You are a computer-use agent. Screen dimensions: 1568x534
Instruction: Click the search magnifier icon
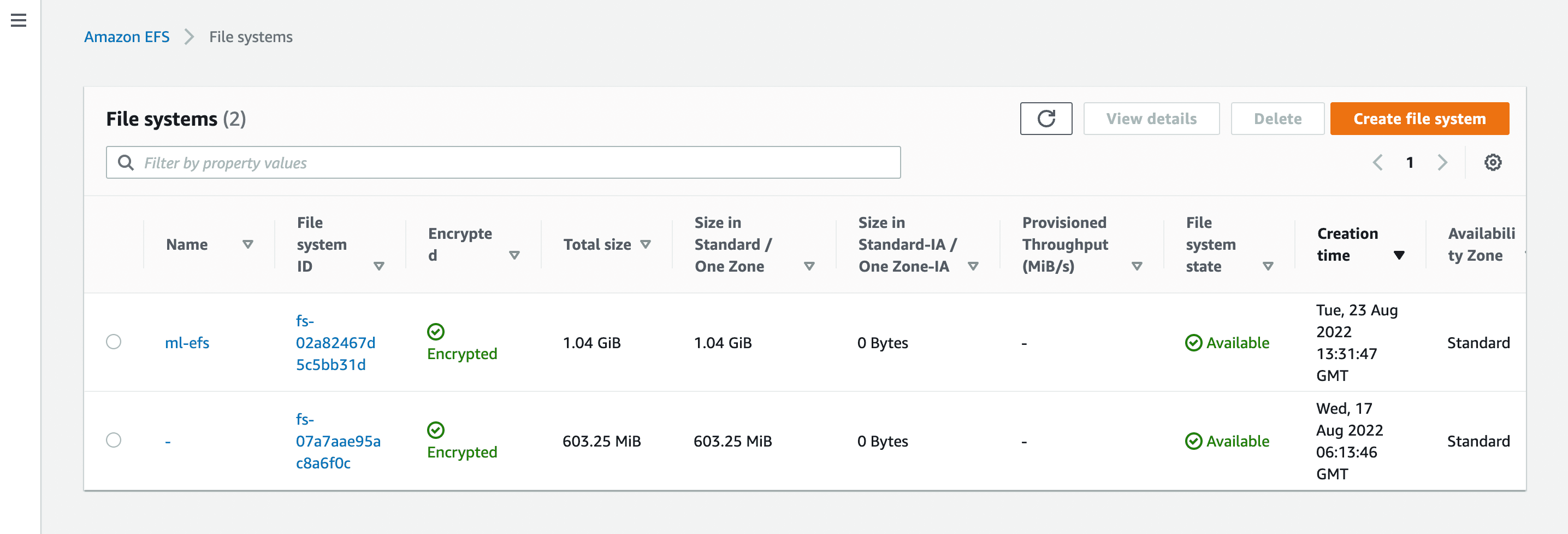(126, 162)
